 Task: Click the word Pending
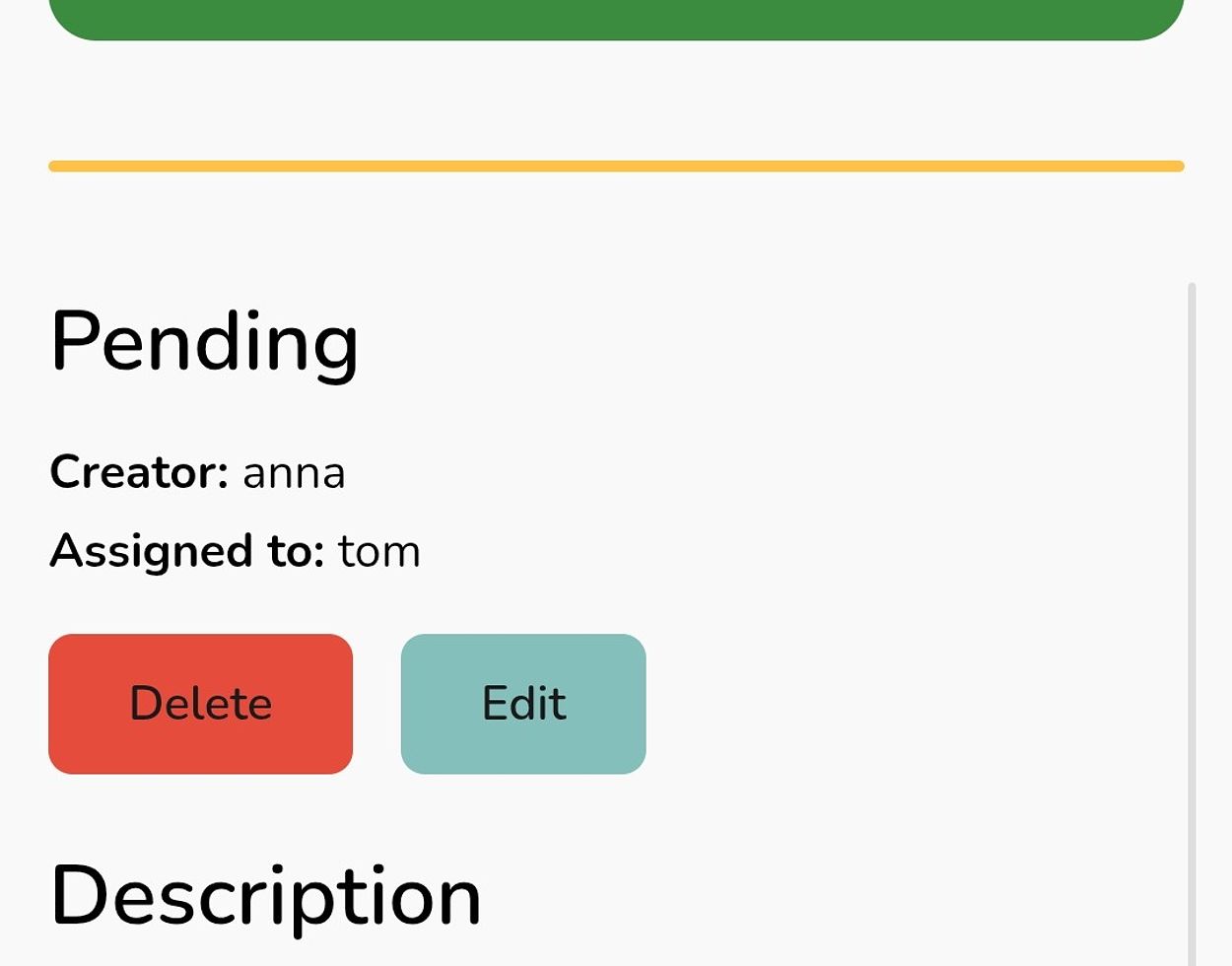204,341
